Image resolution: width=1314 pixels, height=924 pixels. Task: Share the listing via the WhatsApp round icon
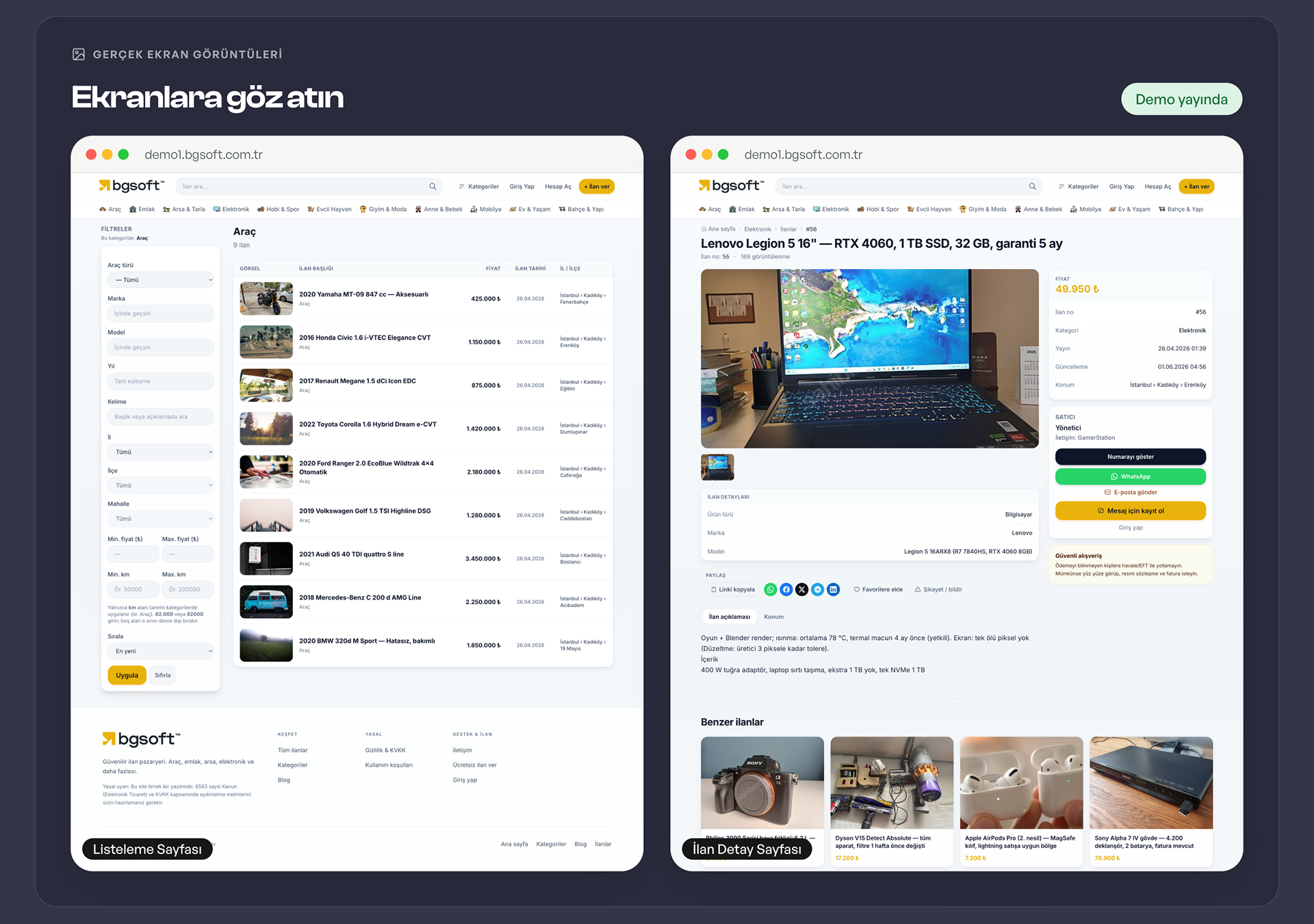(771, 589)
